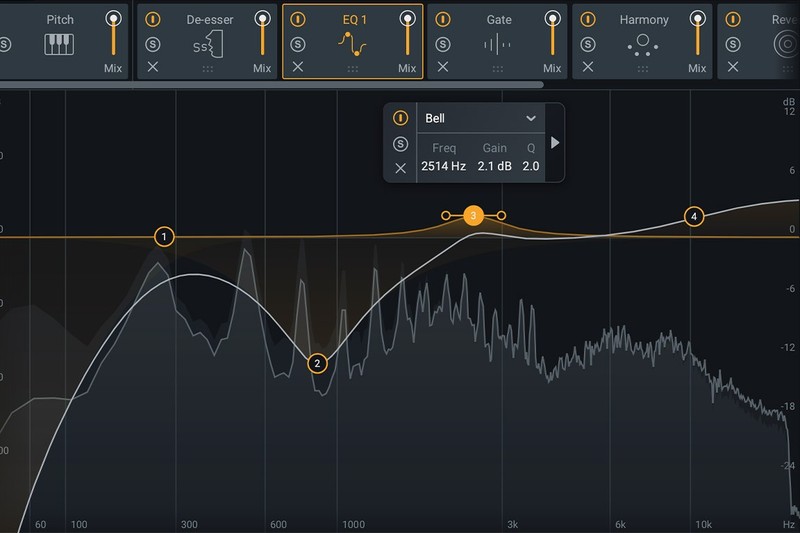Toggle band 3 power in popup
Viewport: 800px width, 533px height.
401,118
